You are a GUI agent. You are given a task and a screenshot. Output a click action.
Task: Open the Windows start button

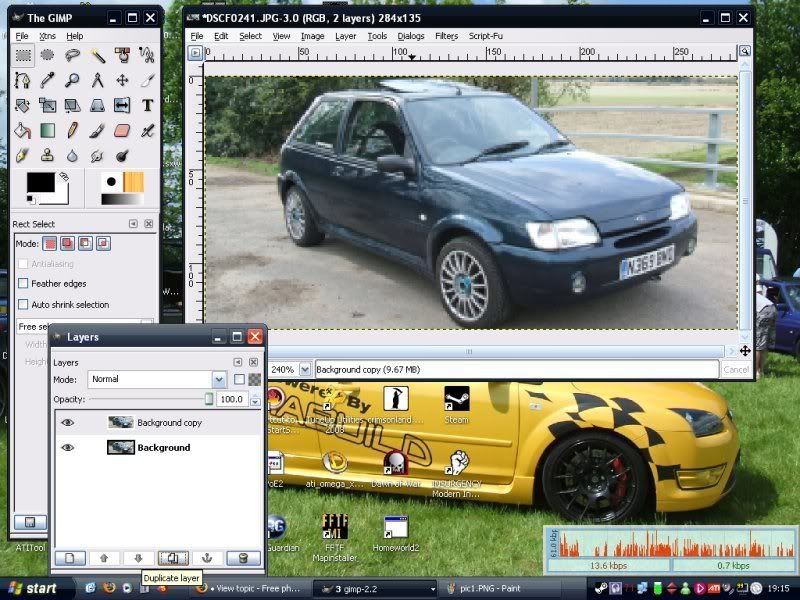[x=33, y=589]
